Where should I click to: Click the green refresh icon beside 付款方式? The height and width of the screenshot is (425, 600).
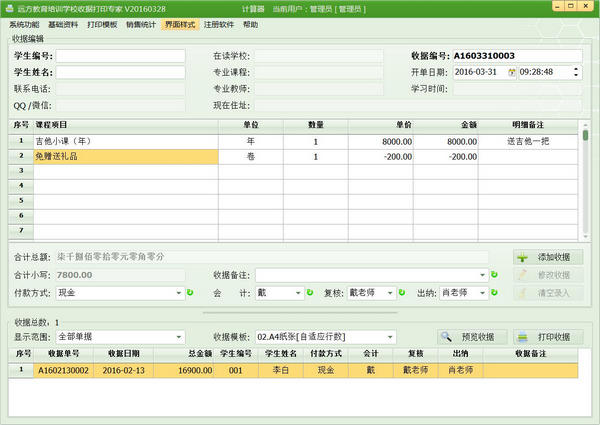click(190, 293)
